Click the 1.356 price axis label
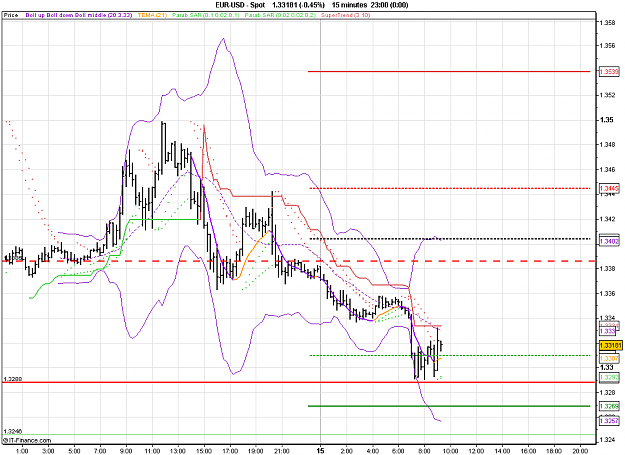This screenshot has height=455, width=625. coord(608,46)
